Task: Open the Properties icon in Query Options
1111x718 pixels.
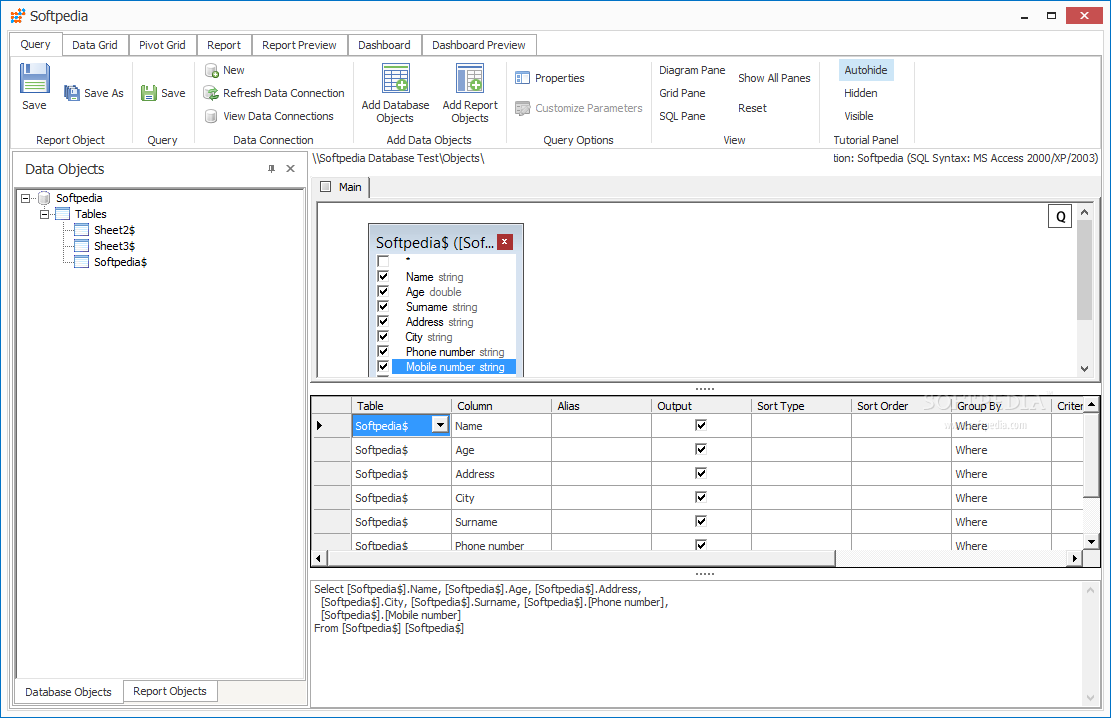Action: point(522,78)
